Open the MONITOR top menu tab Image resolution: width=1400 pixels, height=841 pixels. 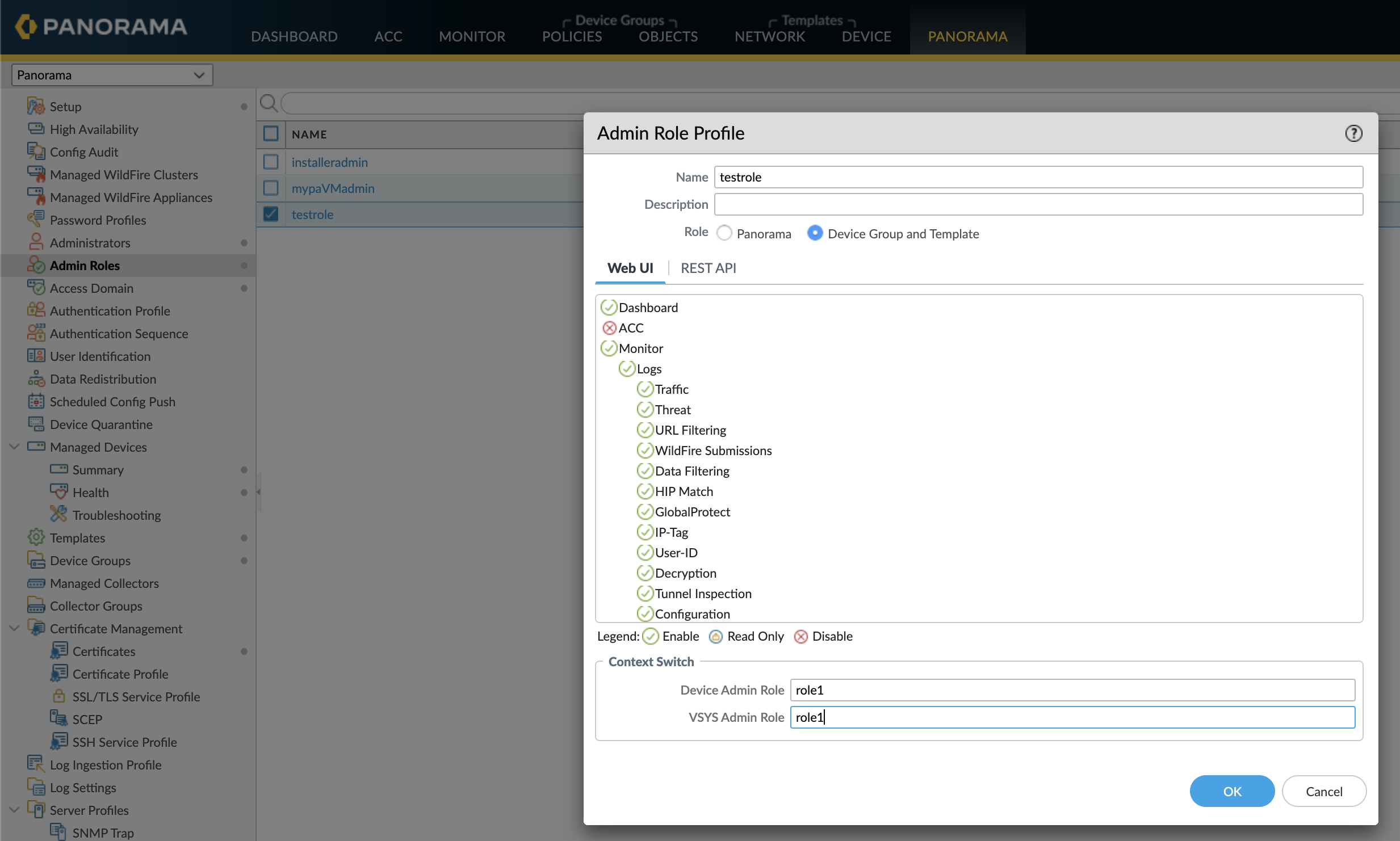click(472, 36)
